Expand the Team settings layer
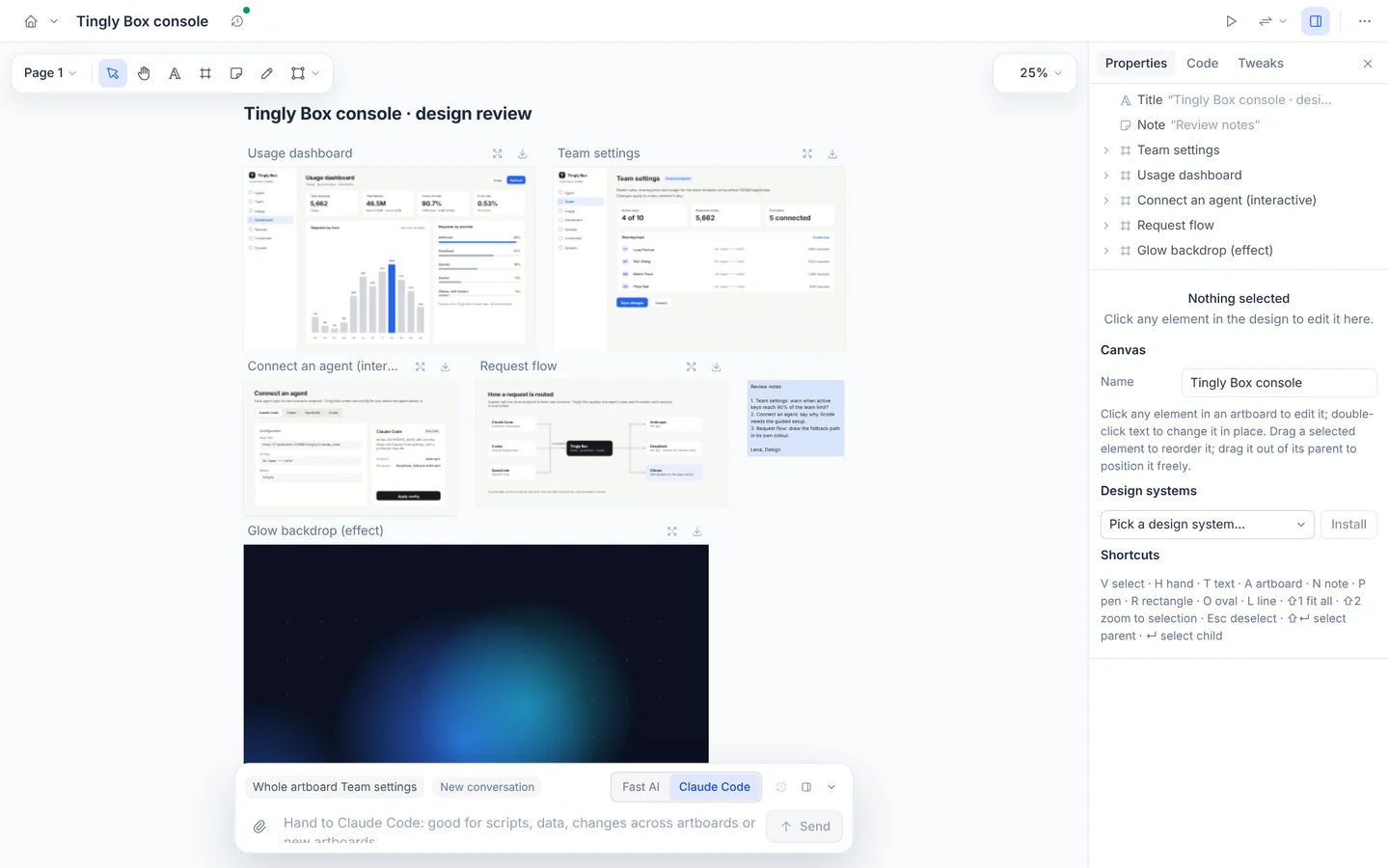 (1106, 150)
